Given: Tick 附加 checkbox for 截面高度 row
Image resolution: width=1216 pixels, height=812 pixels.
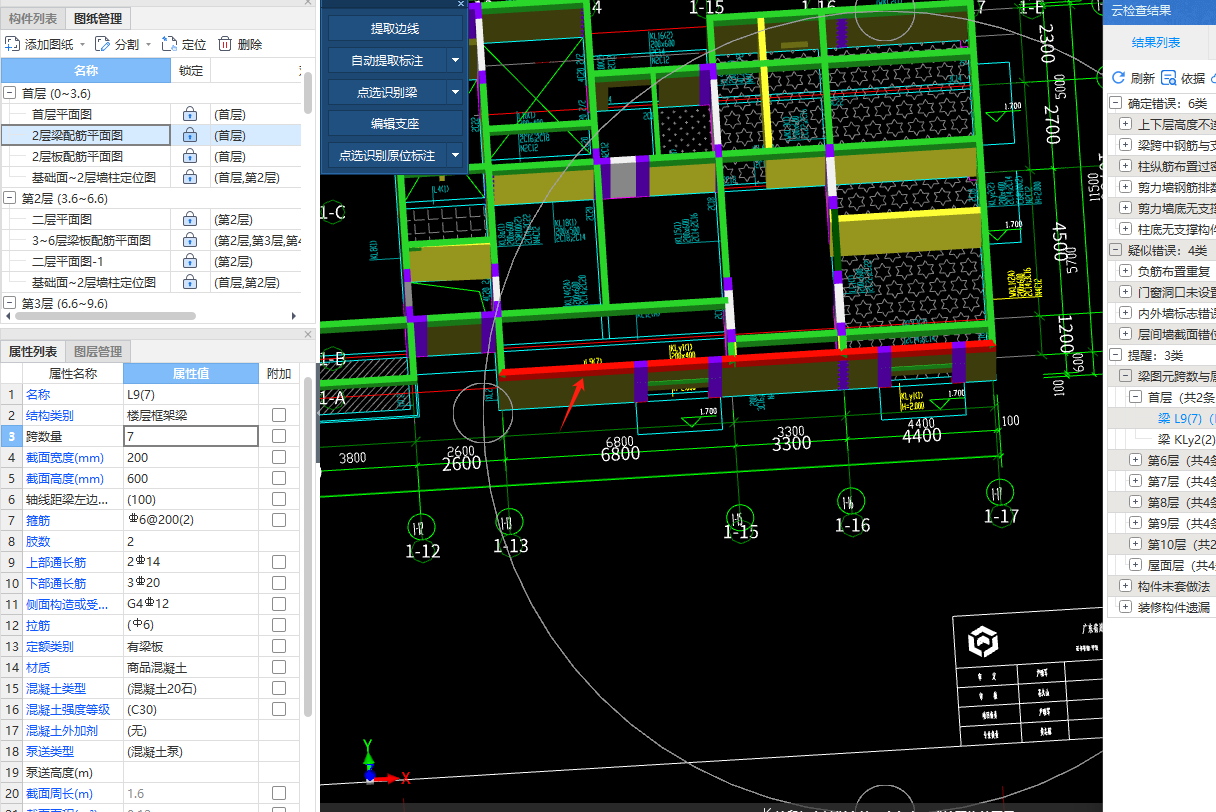Looking at the screenshot, I should pyautogui.click(x=279, y=478).
